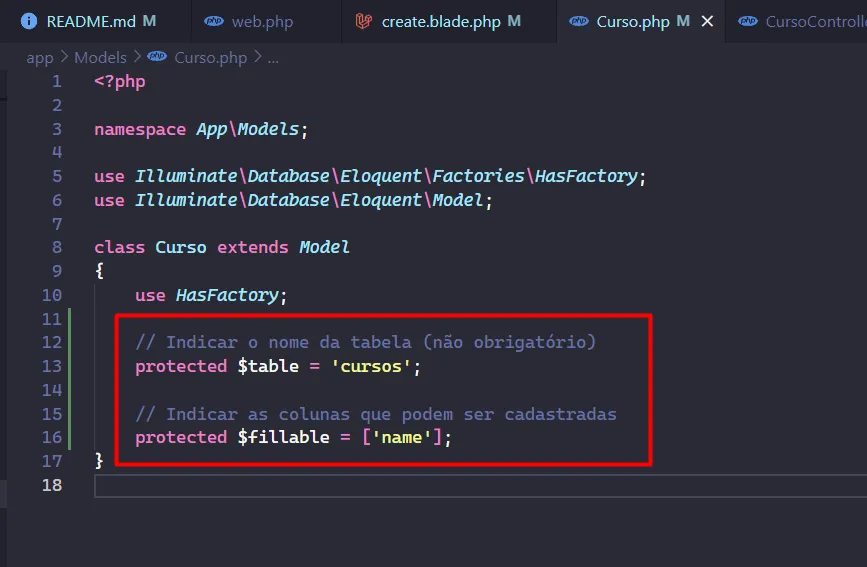Click the PHP icon on Curso.php tab
Screen dimensions: 867x567
coord(579,21)
